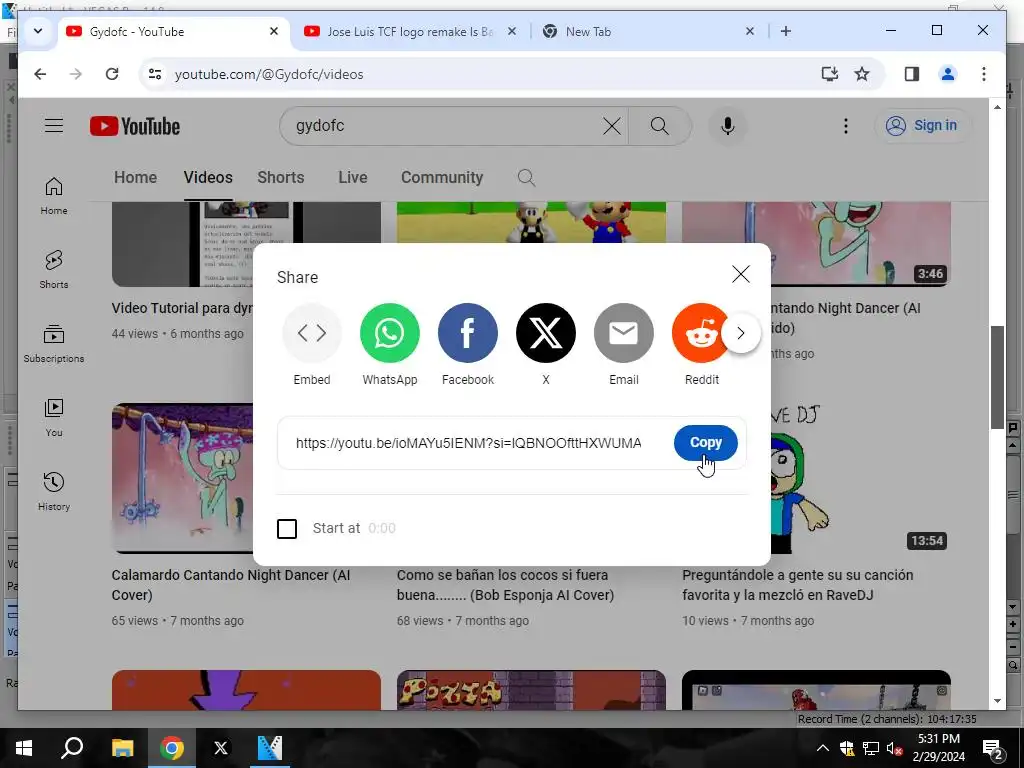Open VEGAS Pro from taskbar
The height and width of the screenshot is (768, 1024).
[269, 748]
